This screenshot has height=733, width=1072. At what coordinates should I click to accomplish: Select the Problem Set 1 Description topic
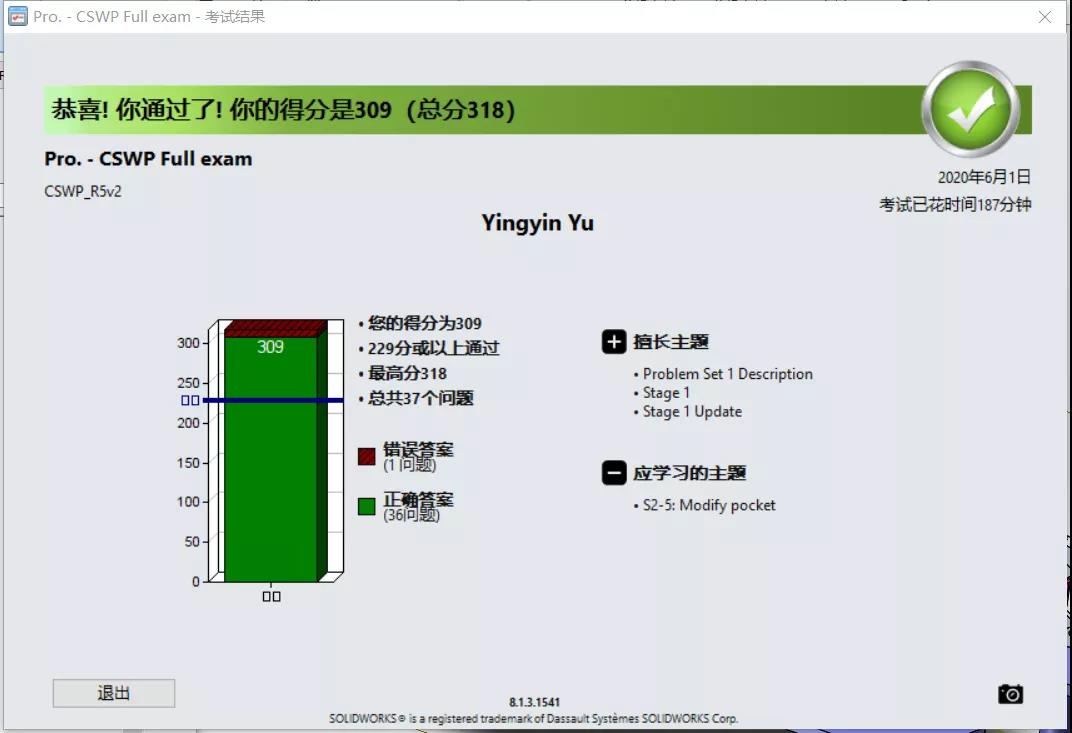[727, 374]
